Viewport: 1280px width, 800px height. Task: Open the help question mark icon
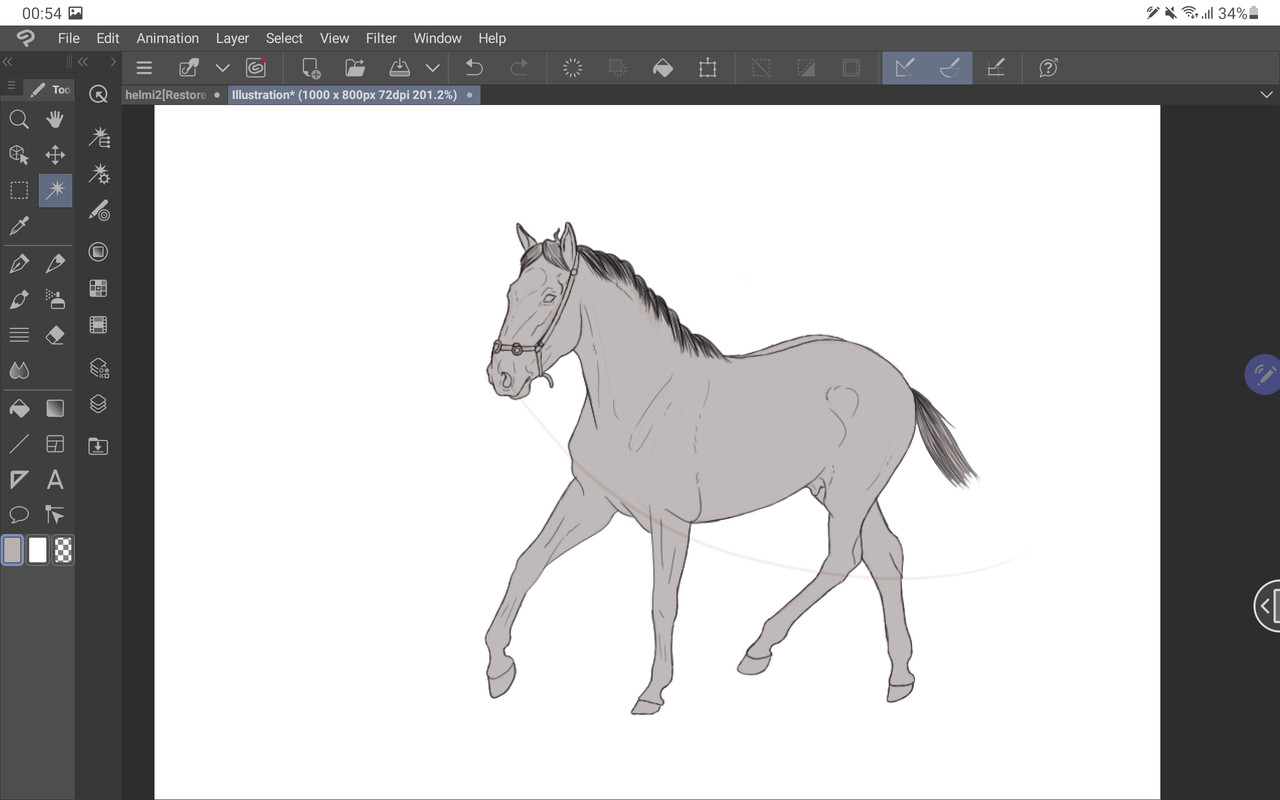pyautogui.click(x=1048, y=68)
